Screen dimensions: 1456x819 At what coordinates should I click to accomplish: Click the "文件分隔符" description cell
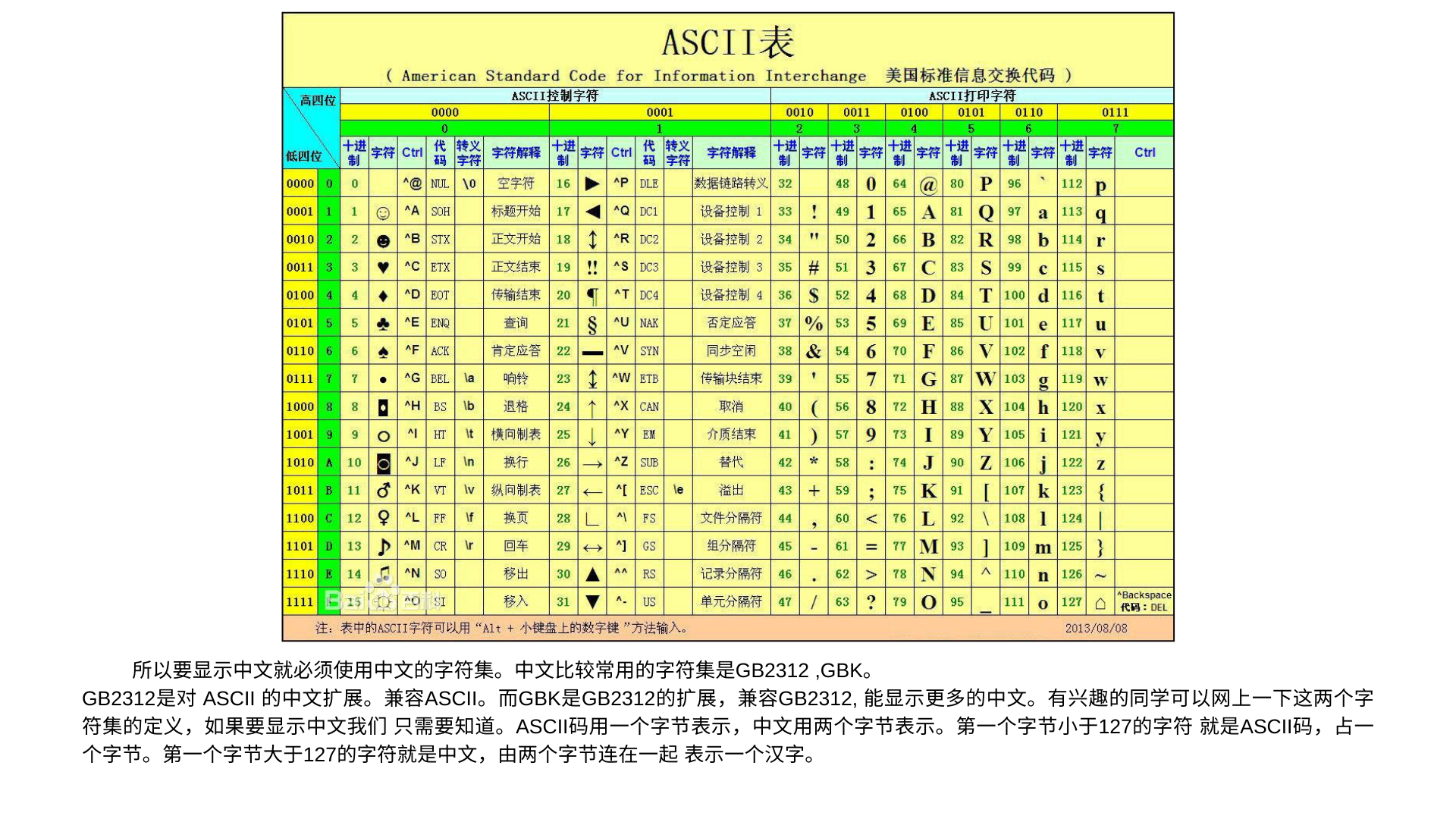click(x=731, y=518)
